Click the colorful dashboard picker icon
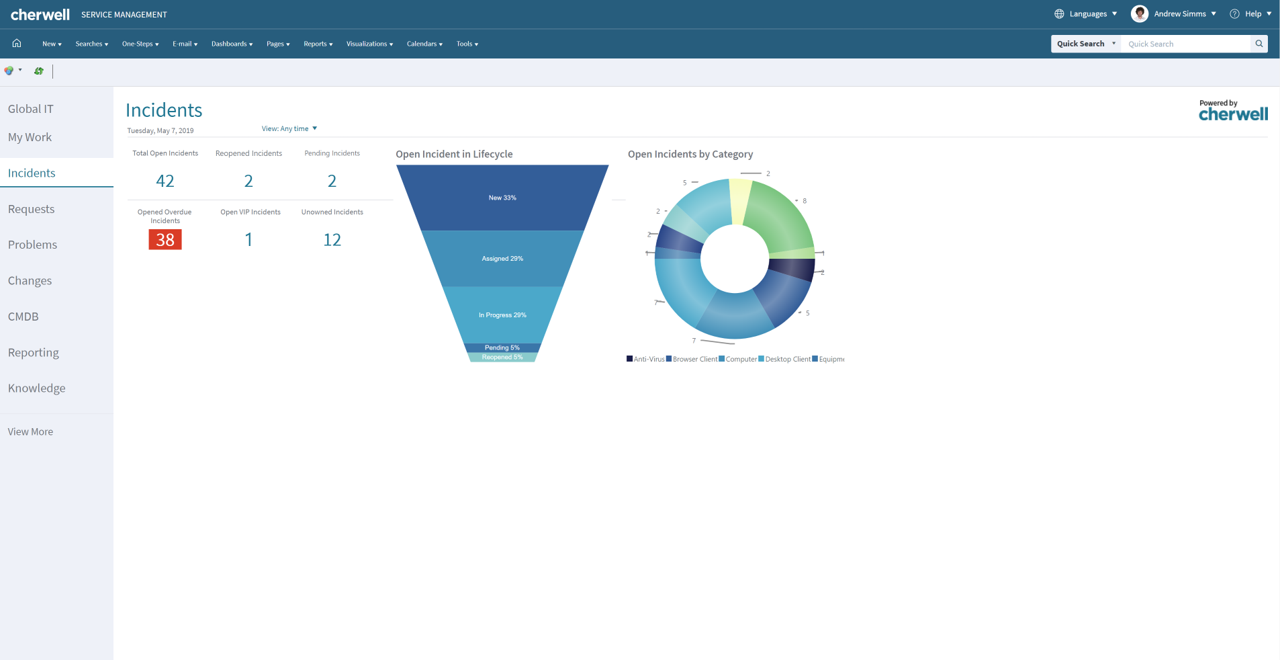 pyautogui.click(x=9, y=71)
